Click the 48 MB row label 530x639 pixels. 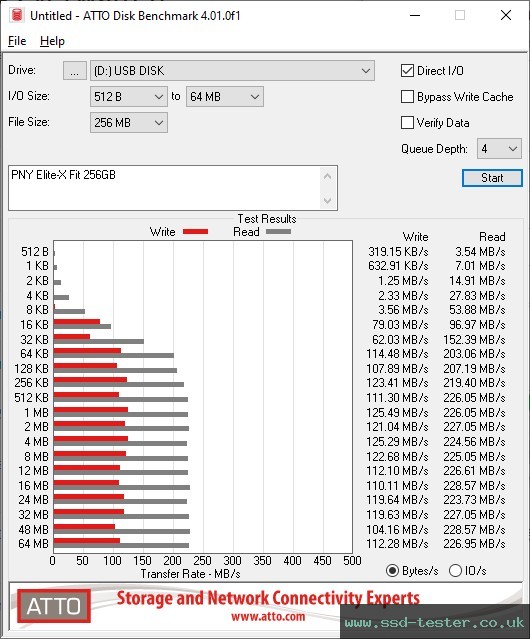pos(33,530)
